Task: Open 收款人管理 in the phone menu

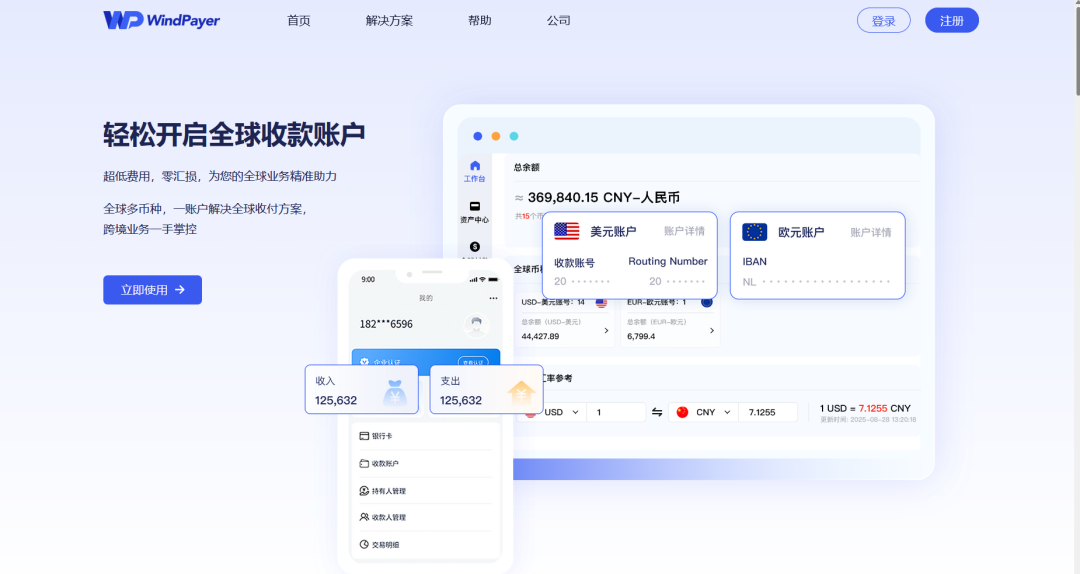Action: click(425, 517)
